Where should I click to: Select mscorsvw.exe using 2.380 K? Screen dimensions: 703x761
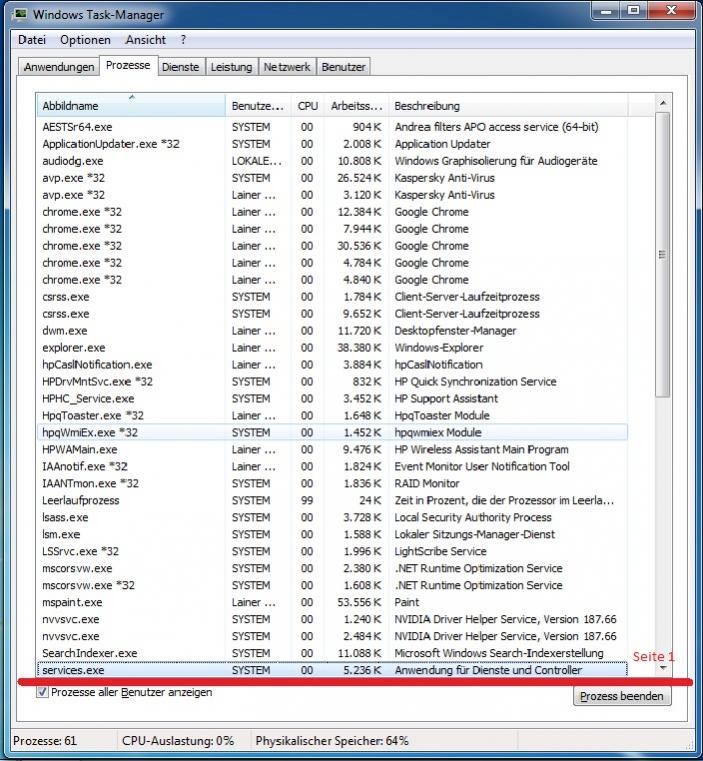pyautogui.click(x=332, y=568)
